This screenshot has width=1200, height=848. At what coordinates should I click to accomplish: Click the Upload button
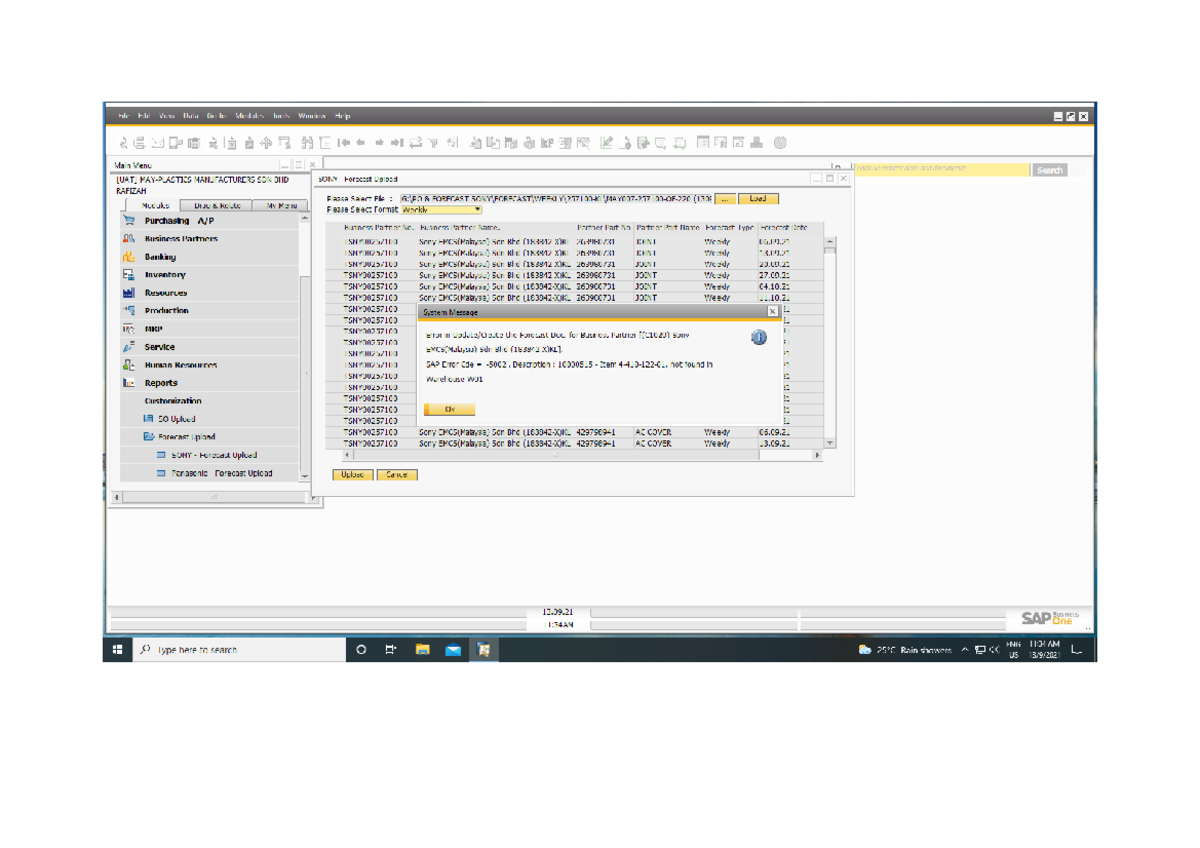tap(351, 474)
